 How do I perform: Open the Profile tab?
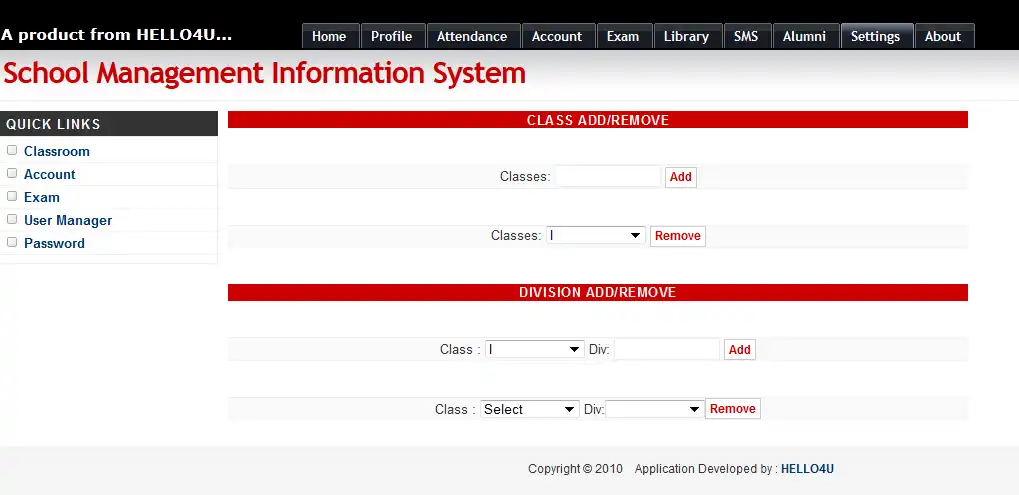(391, 36)
